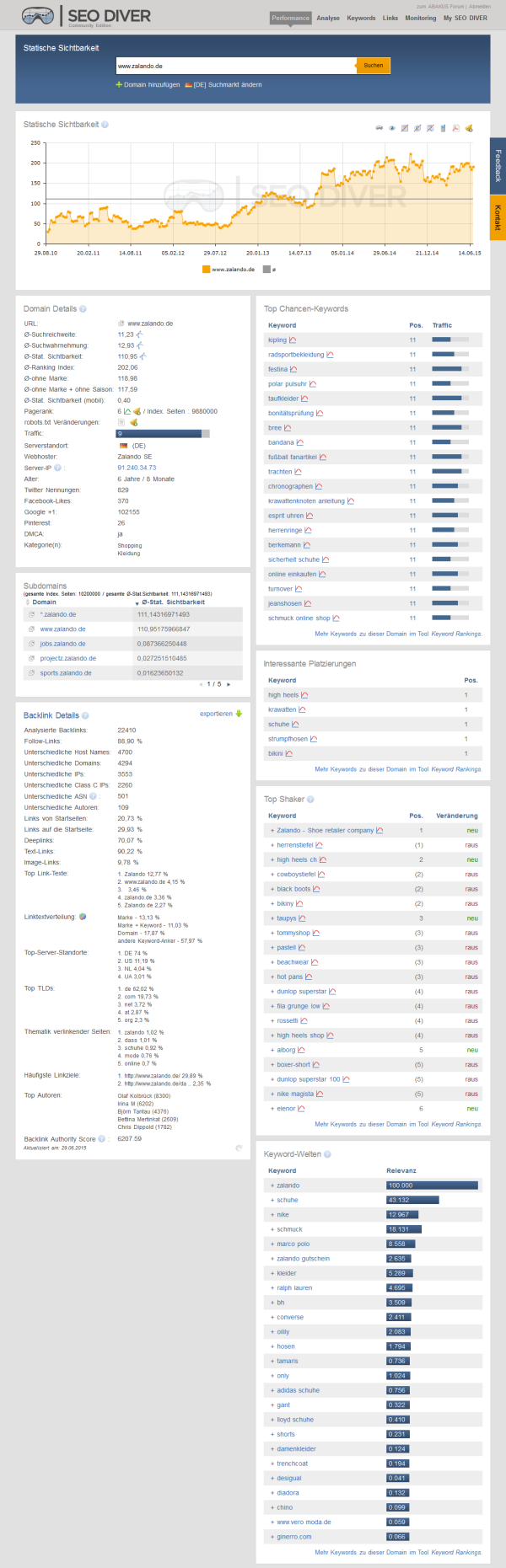Open projectz.zalando.de subdomain link
Screen dimensions: 506x1568
(x=68, y=659)
